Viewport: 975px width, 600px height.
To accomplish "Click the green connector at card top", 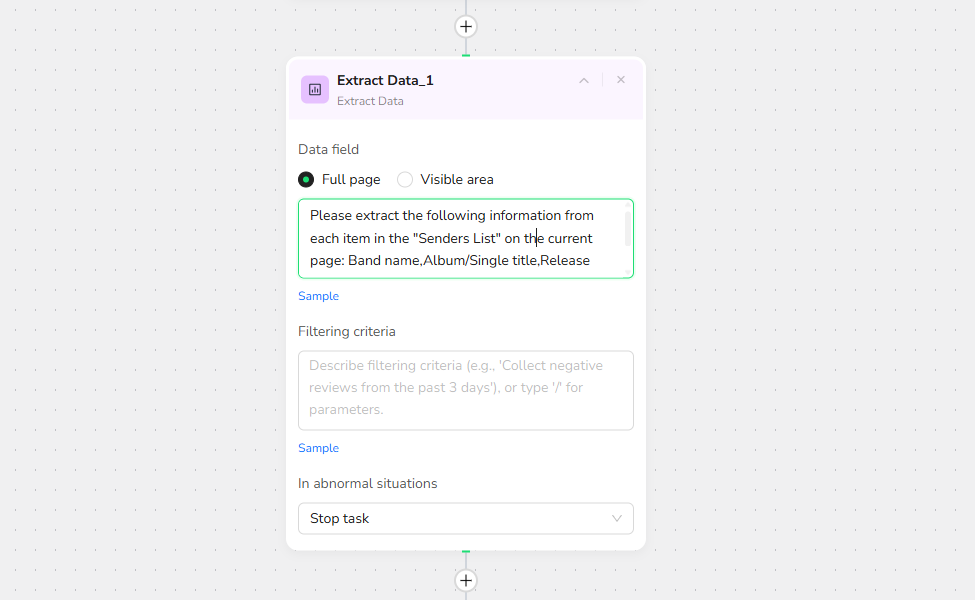I will click(x=466, y=55).
